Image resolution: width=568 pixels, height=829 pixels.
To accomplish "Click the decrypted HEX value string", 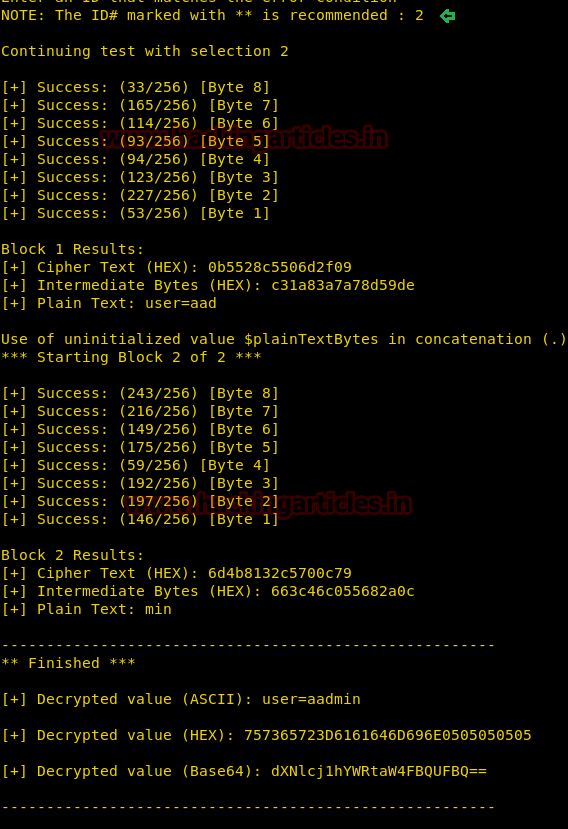I will coord(388,735).
